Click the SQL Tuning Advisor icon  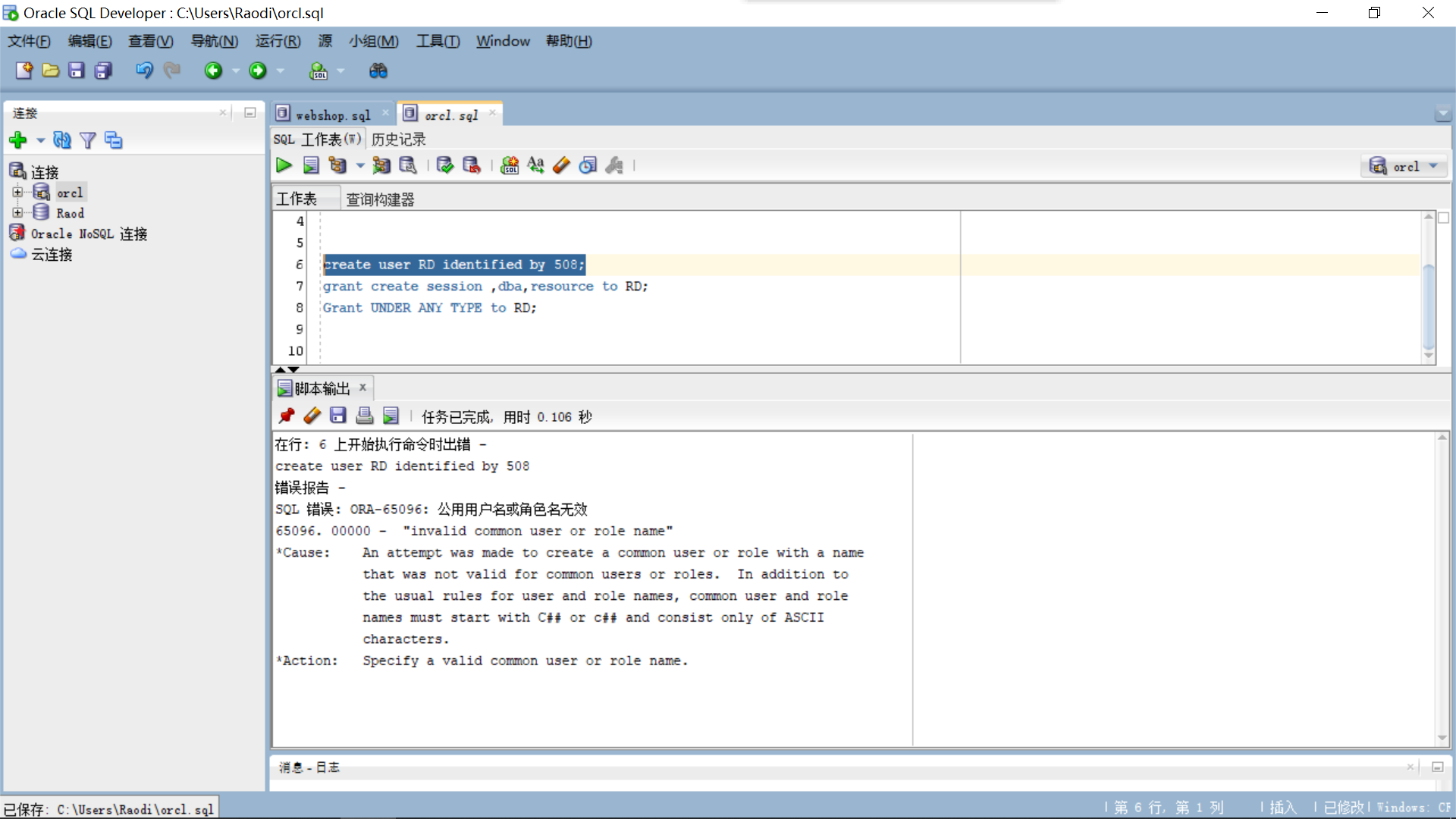click(x=408, y=165)
